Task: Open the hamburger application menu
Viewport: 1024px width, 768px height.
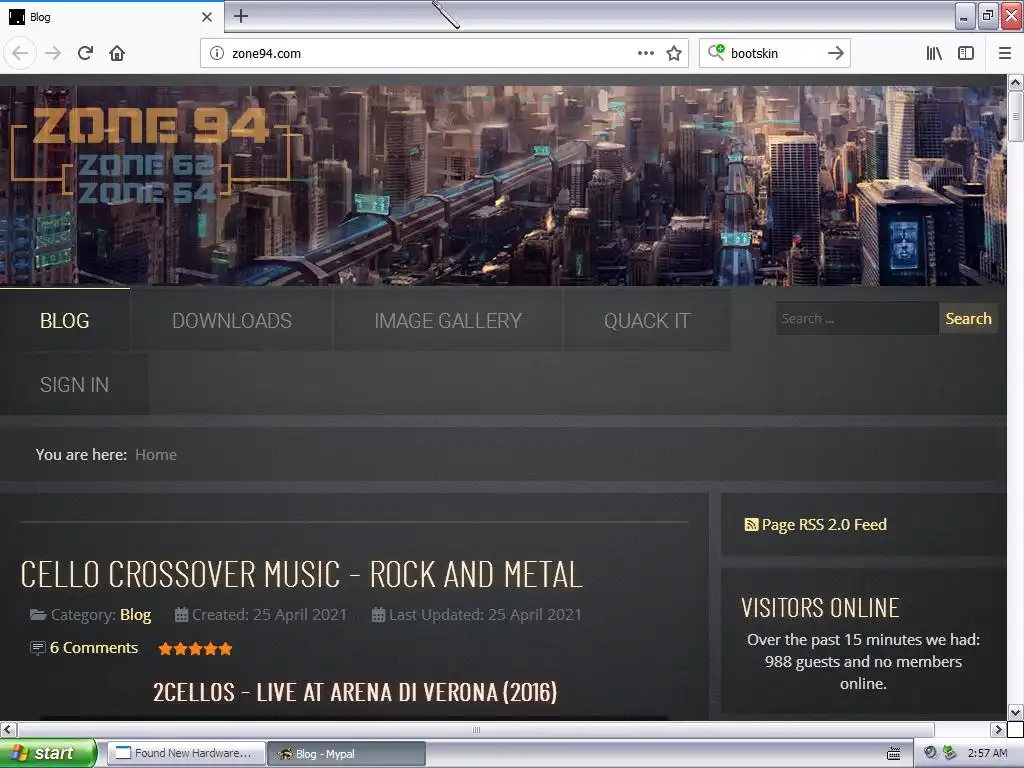Action: click(x=1005, y=54)
